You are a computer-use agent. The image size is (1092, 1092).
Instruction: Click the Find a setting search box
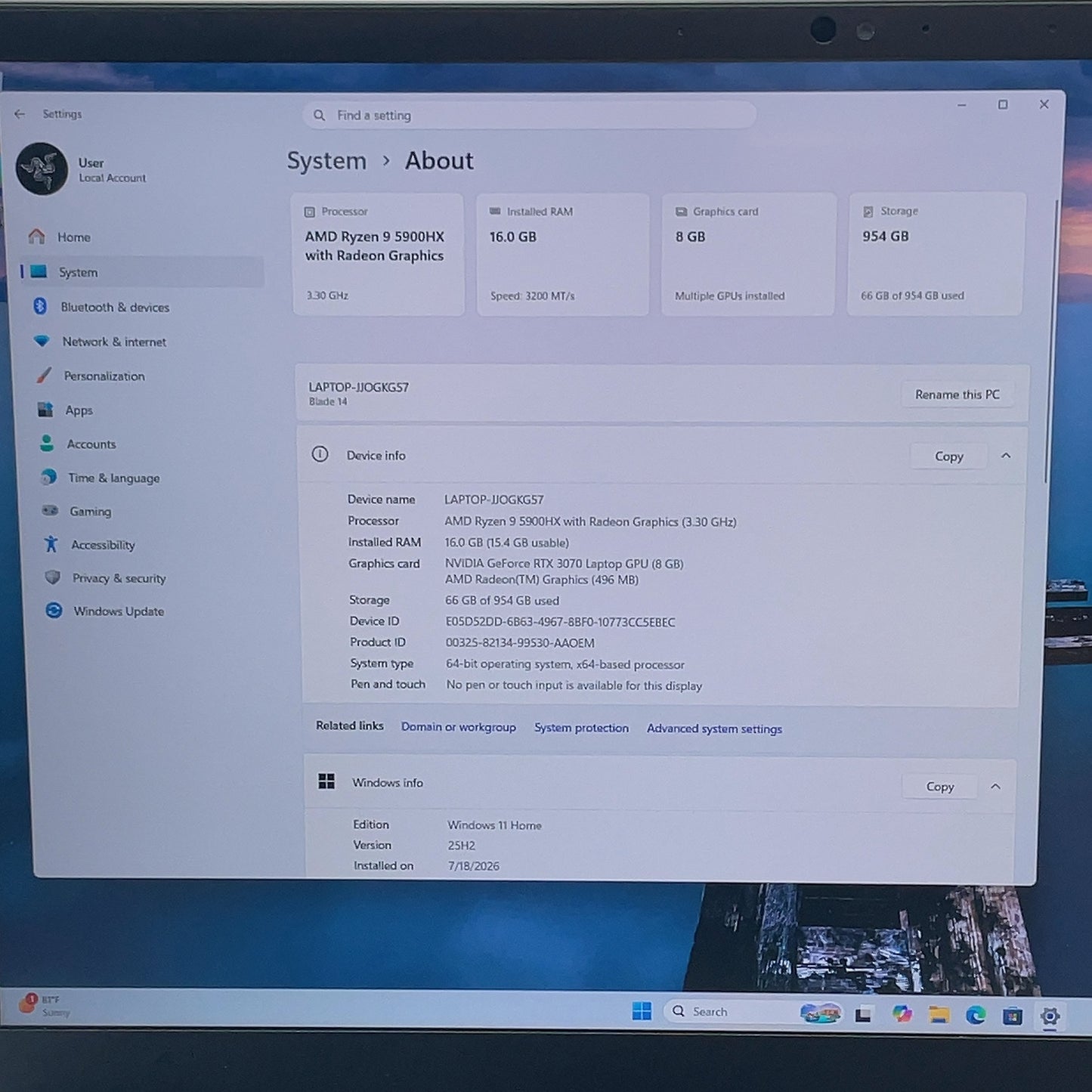[x=529, y=116]
